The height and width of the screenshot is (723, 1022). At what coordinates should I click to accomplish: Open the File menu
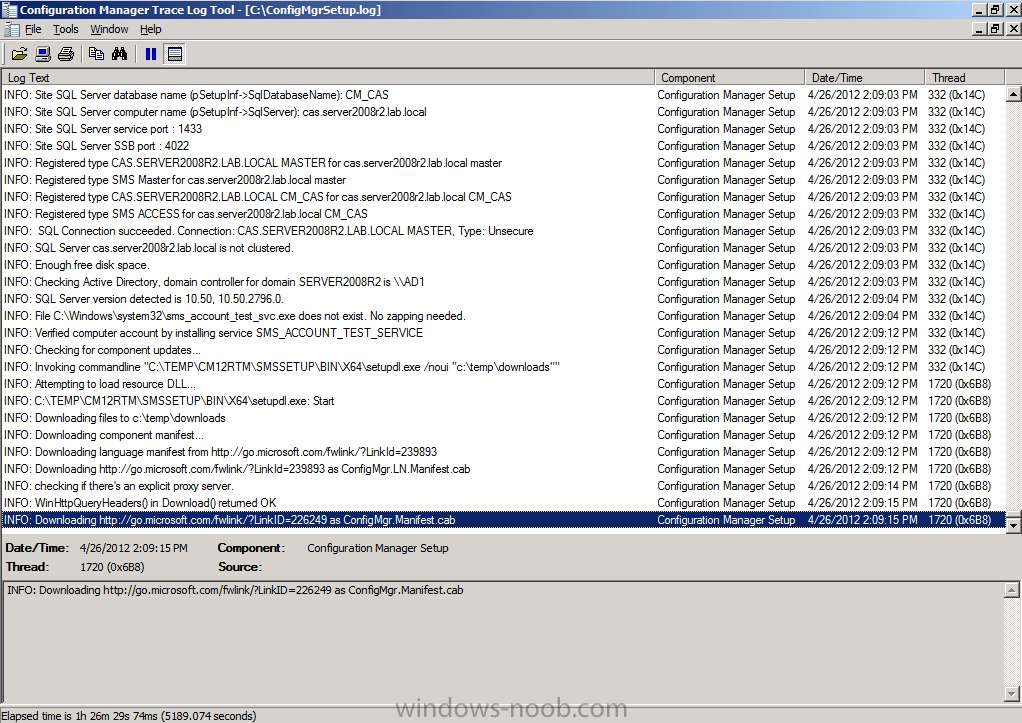pos(33,29)
